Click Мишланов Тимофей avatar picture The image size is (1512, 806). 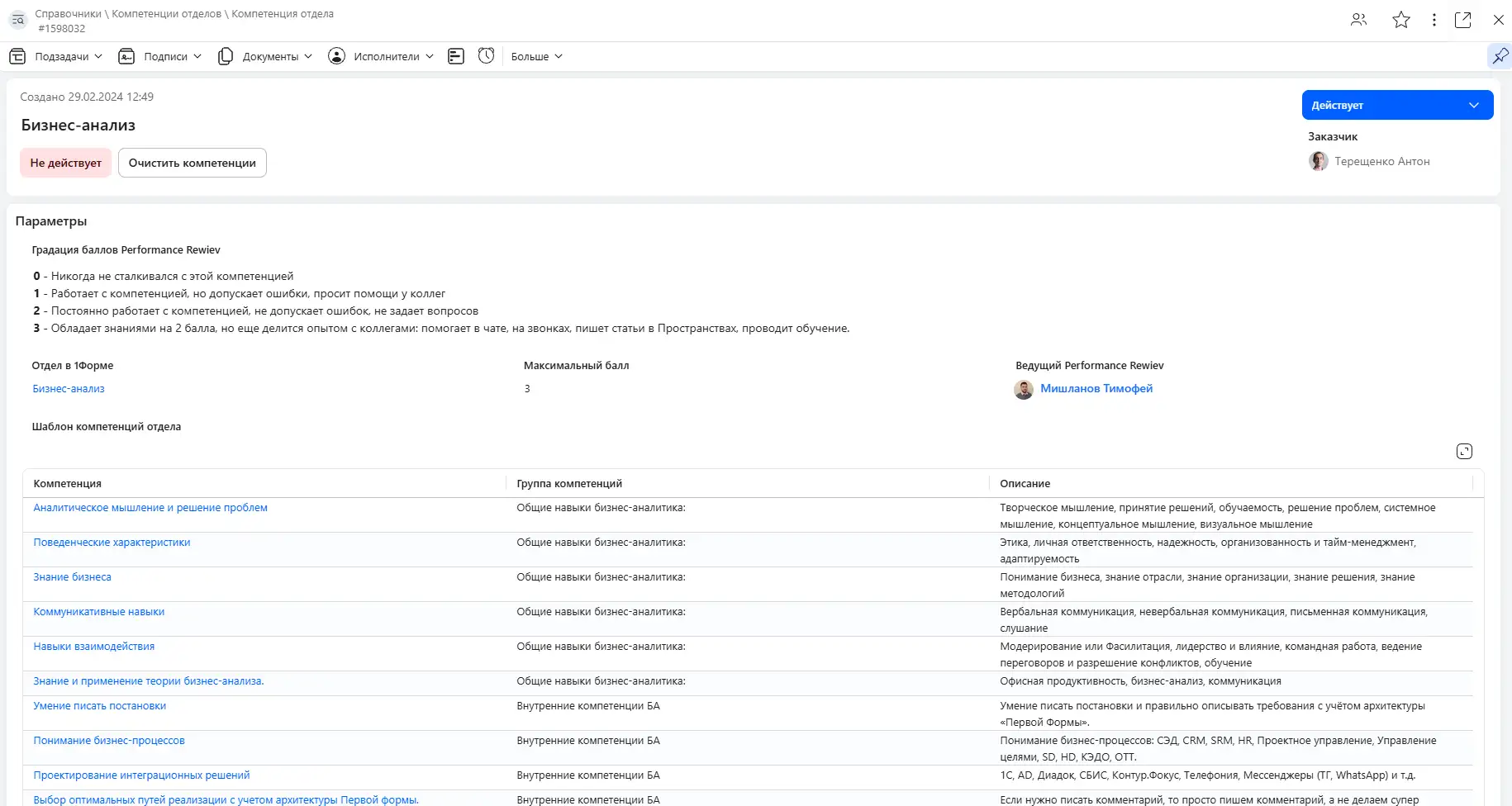pos(1024,389)
